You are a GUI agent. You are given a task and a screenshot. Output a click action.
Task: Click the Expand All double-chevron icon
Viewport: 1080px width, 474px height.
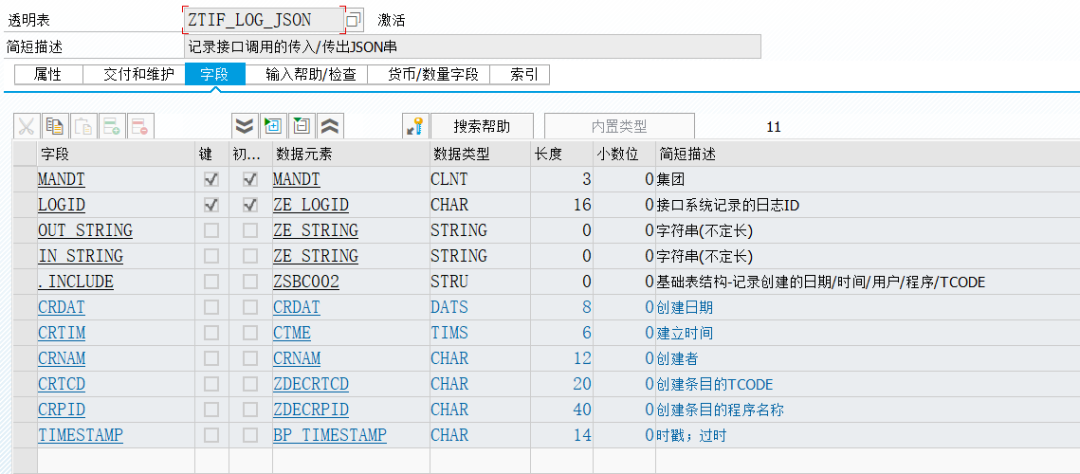(245, 126)
